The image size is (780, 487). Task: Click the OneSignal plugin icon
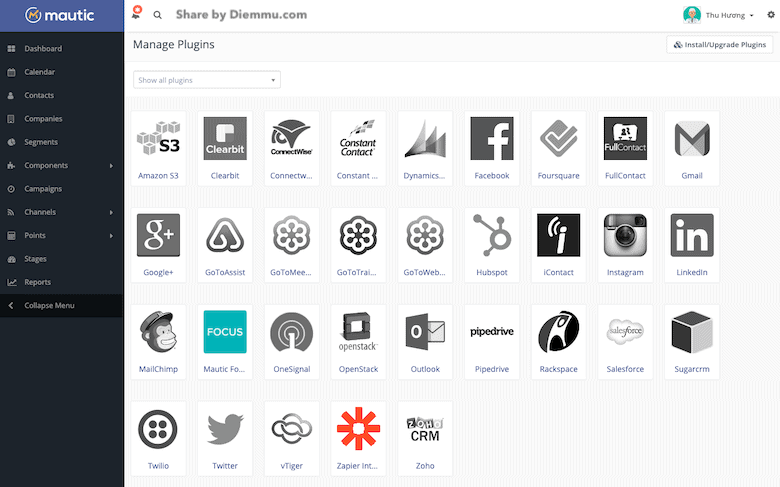pyautogui.click(x=292, y=332)
